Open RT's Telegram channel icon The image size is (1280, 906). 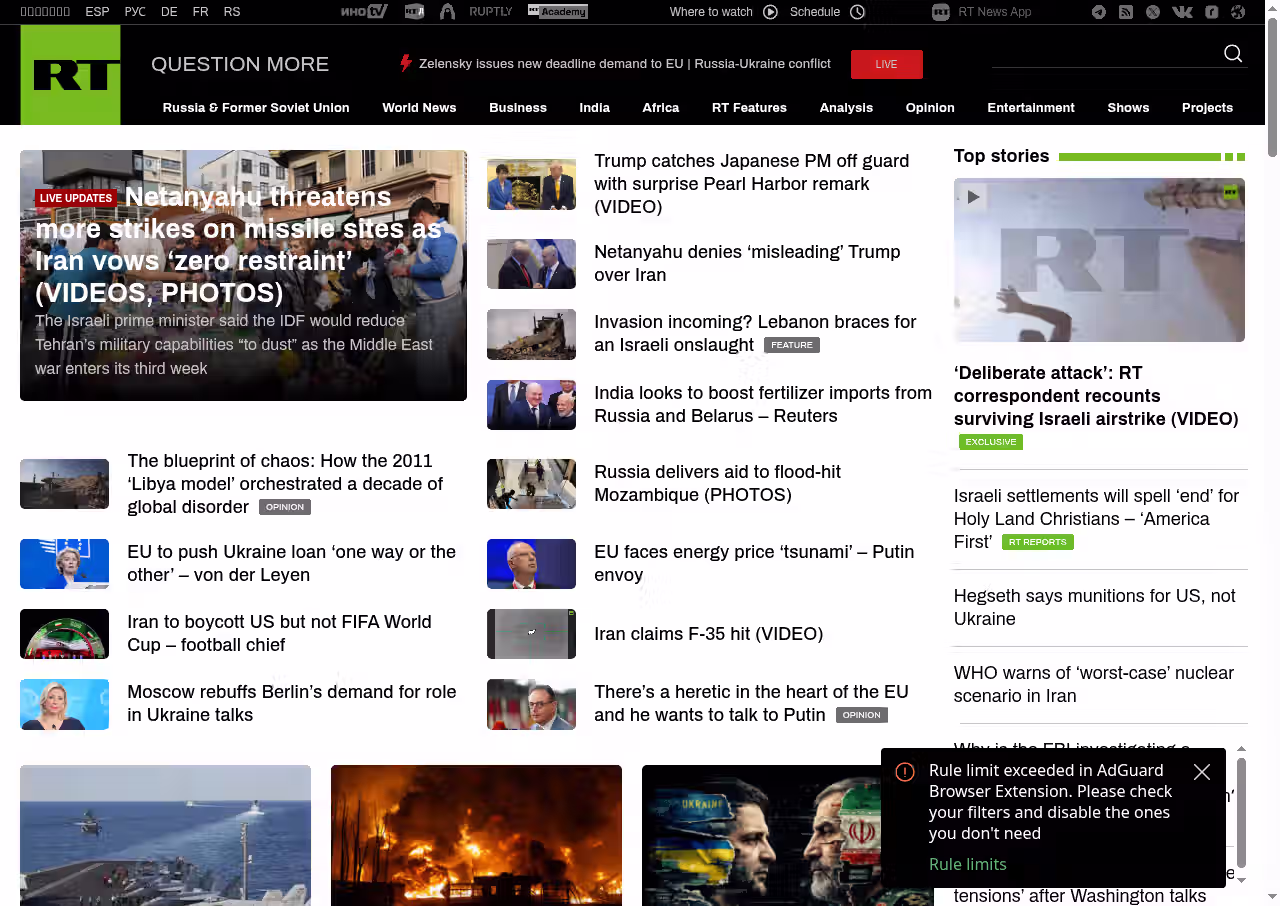[1099, 12]
